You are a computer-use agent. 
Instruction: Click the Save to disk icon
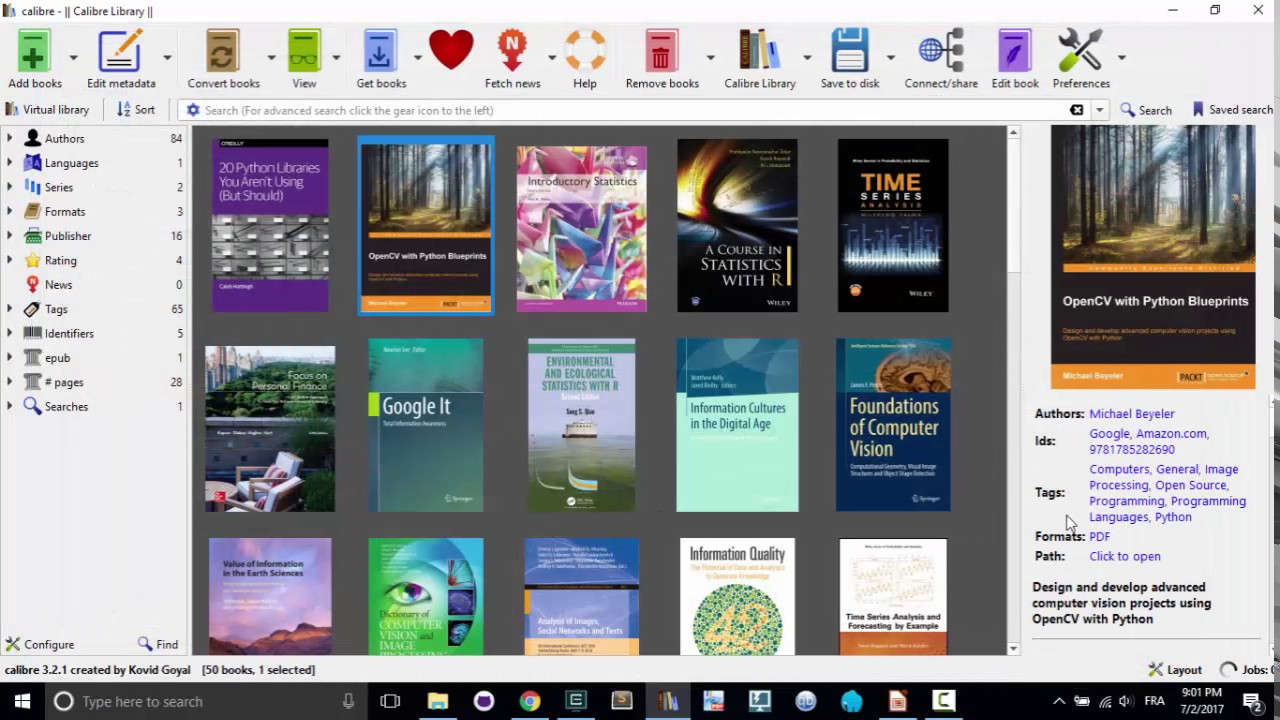[x=849, y=52]
